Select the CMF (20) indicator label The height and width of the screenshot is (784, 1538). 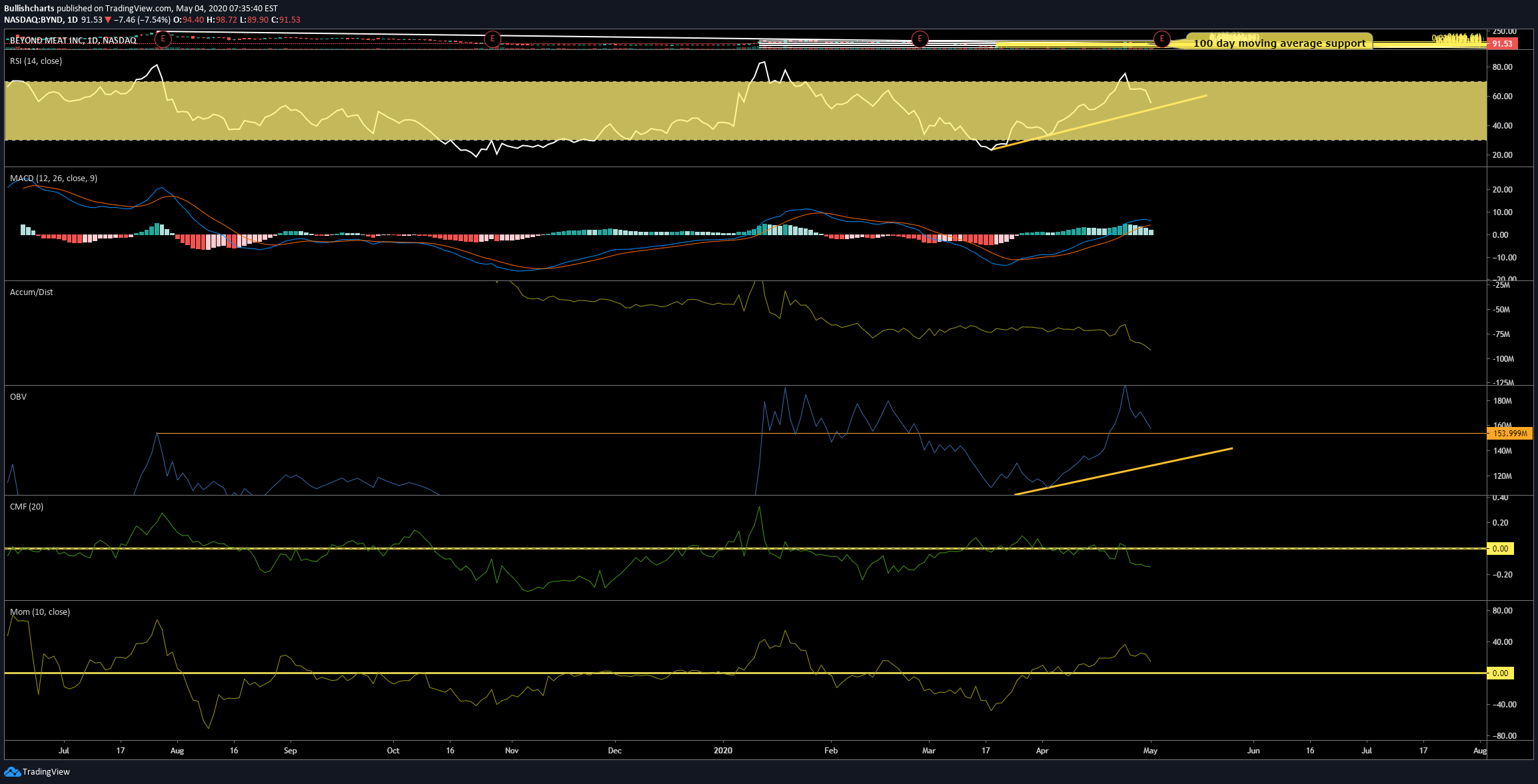pos(27,507)
